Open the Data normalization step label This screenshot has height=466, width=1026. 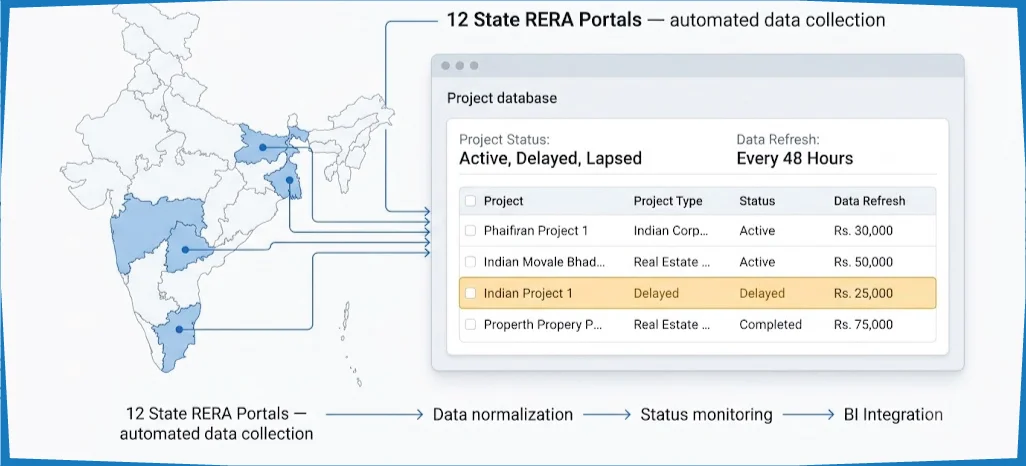[503, 414]
